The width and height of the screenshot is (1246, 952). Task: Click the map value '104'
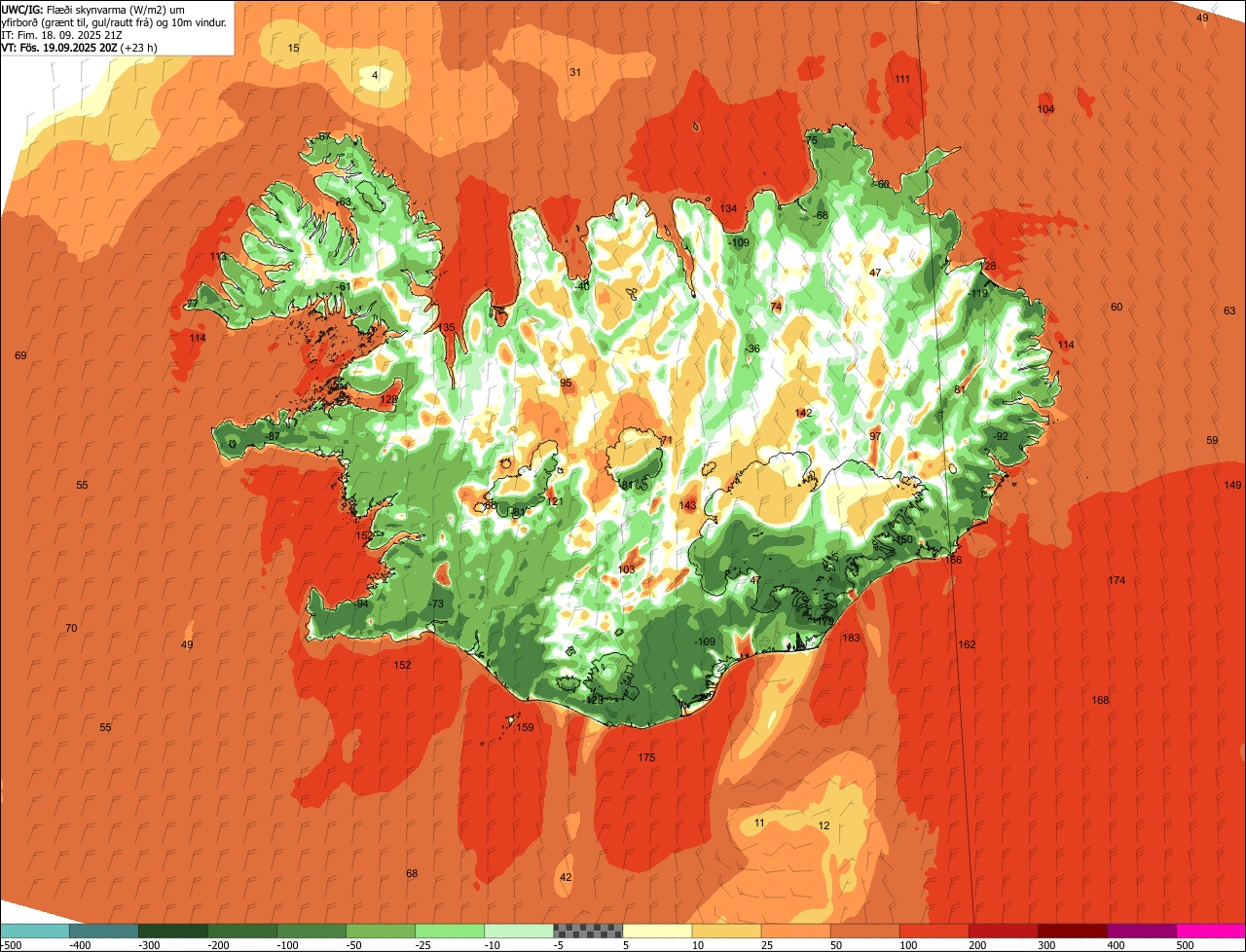pyautogui.click(x=1045, y=109)
